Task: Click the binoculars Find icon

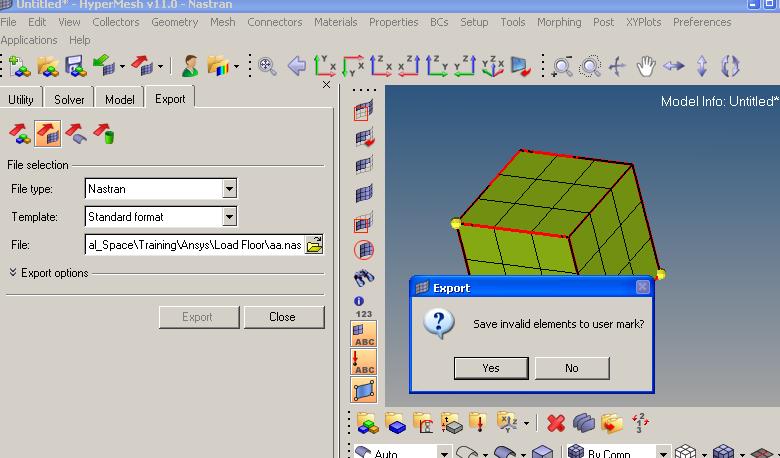Action: pyautogui.click(x=364, y=278)
